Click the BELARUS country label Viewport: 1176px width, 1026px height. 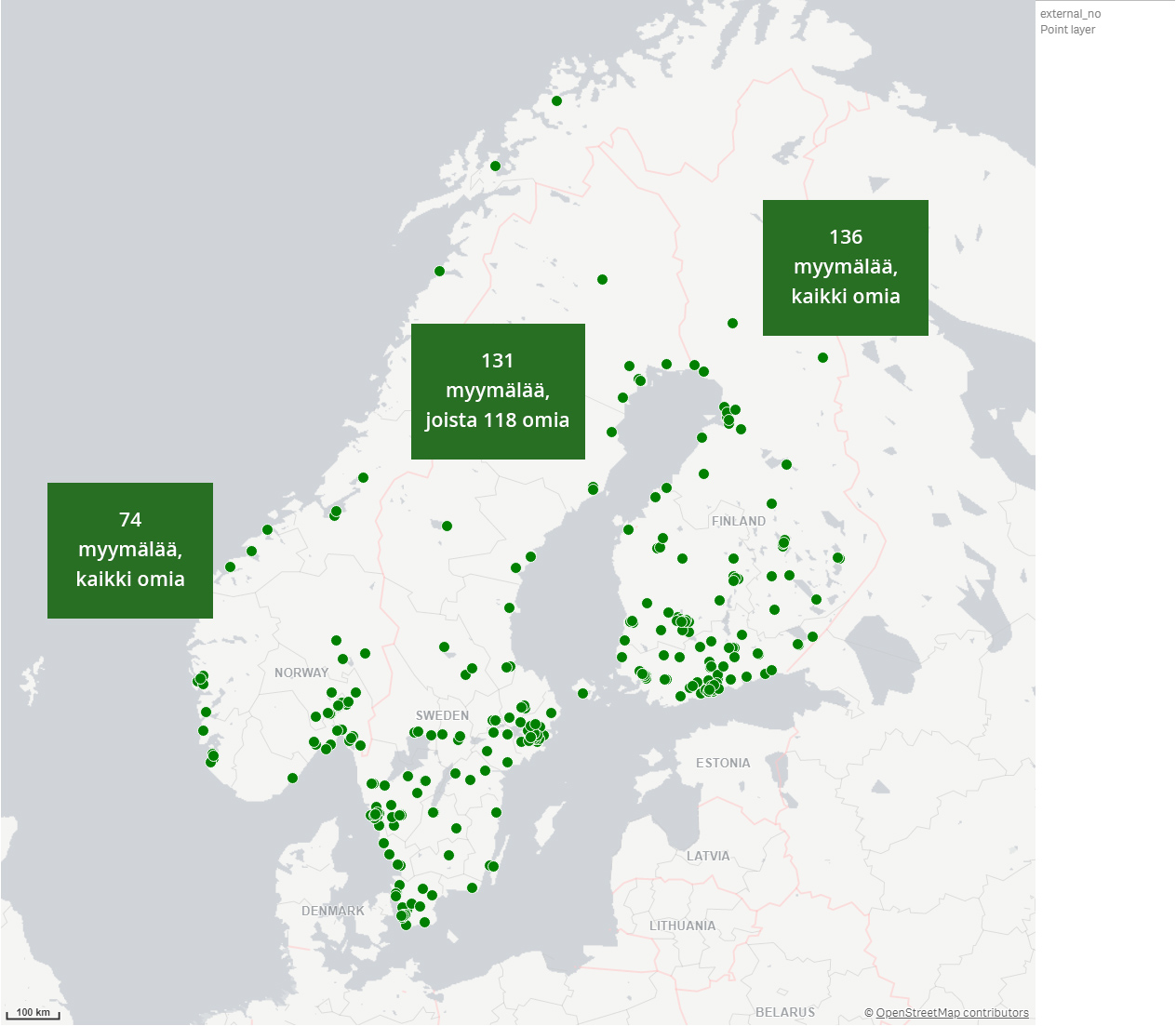pyautogui.click(x=785, y=1012)
